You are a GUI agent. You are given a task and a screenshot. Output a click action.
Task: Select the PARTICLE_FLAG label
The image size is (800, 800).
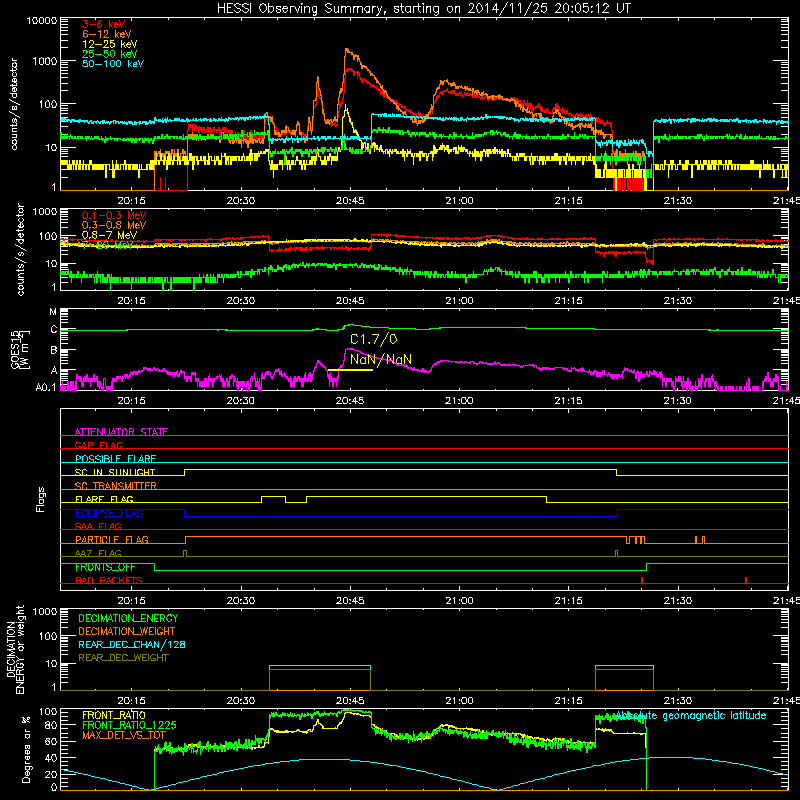112,539
